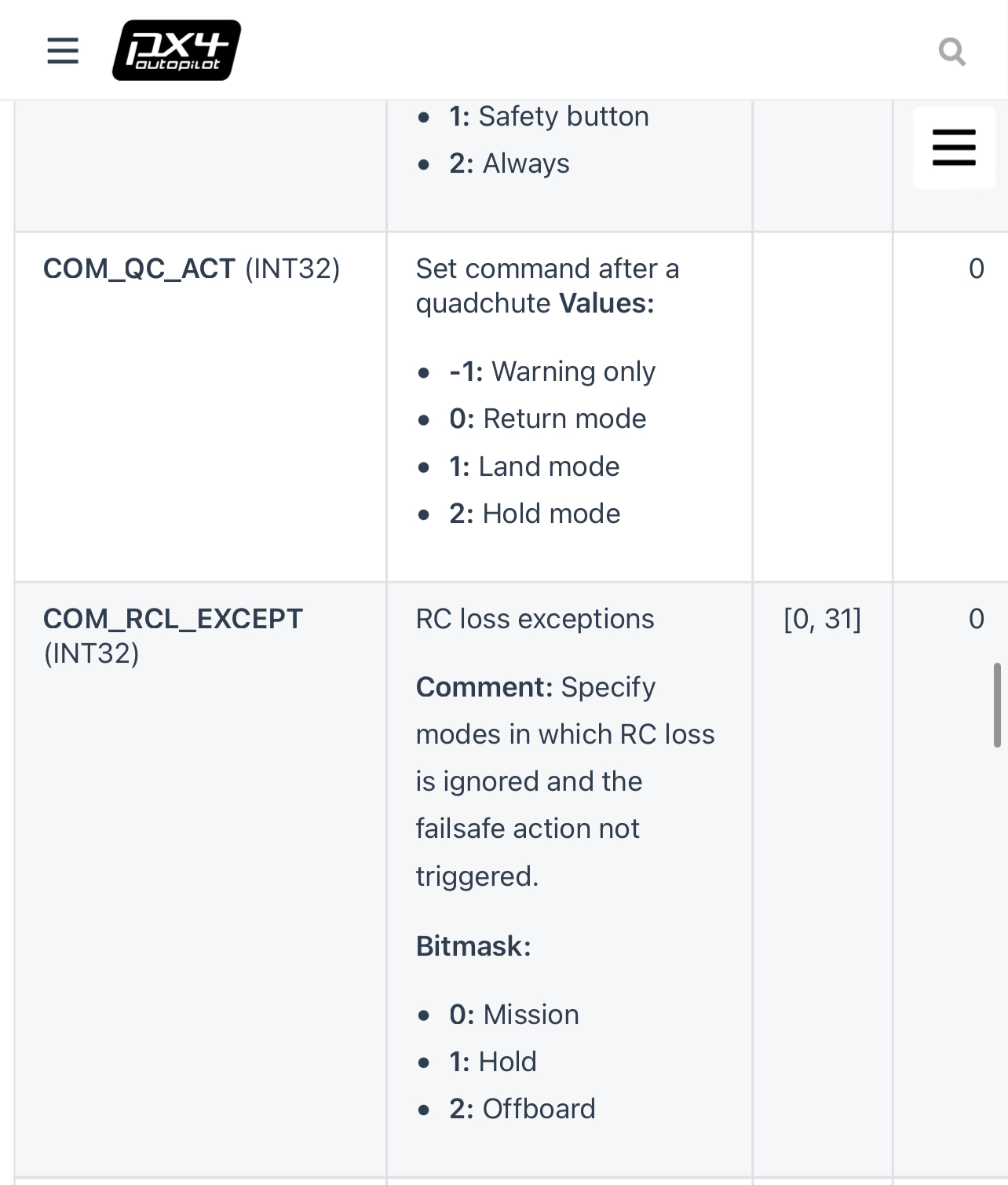Open the search tool
The image size is (1008, 1185).
click(x=952, y=52)
